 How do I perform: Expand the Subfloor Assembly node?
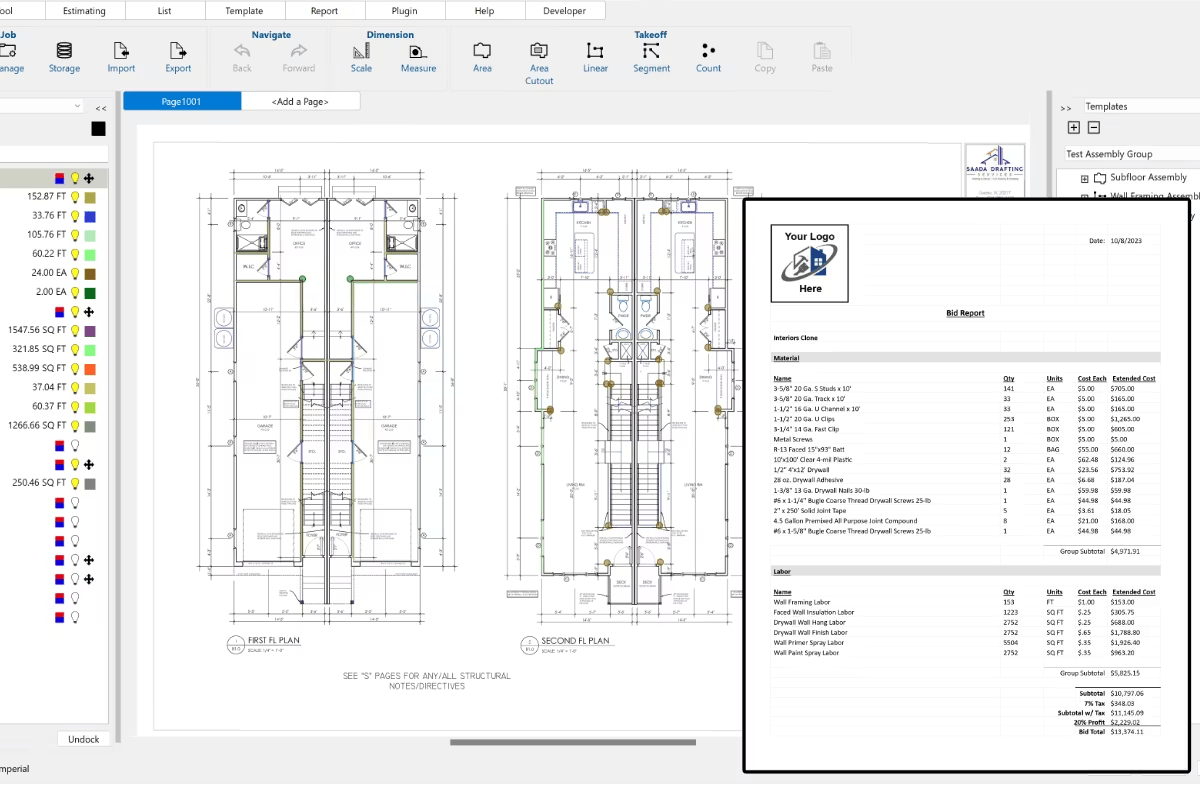click(1084, 177)
